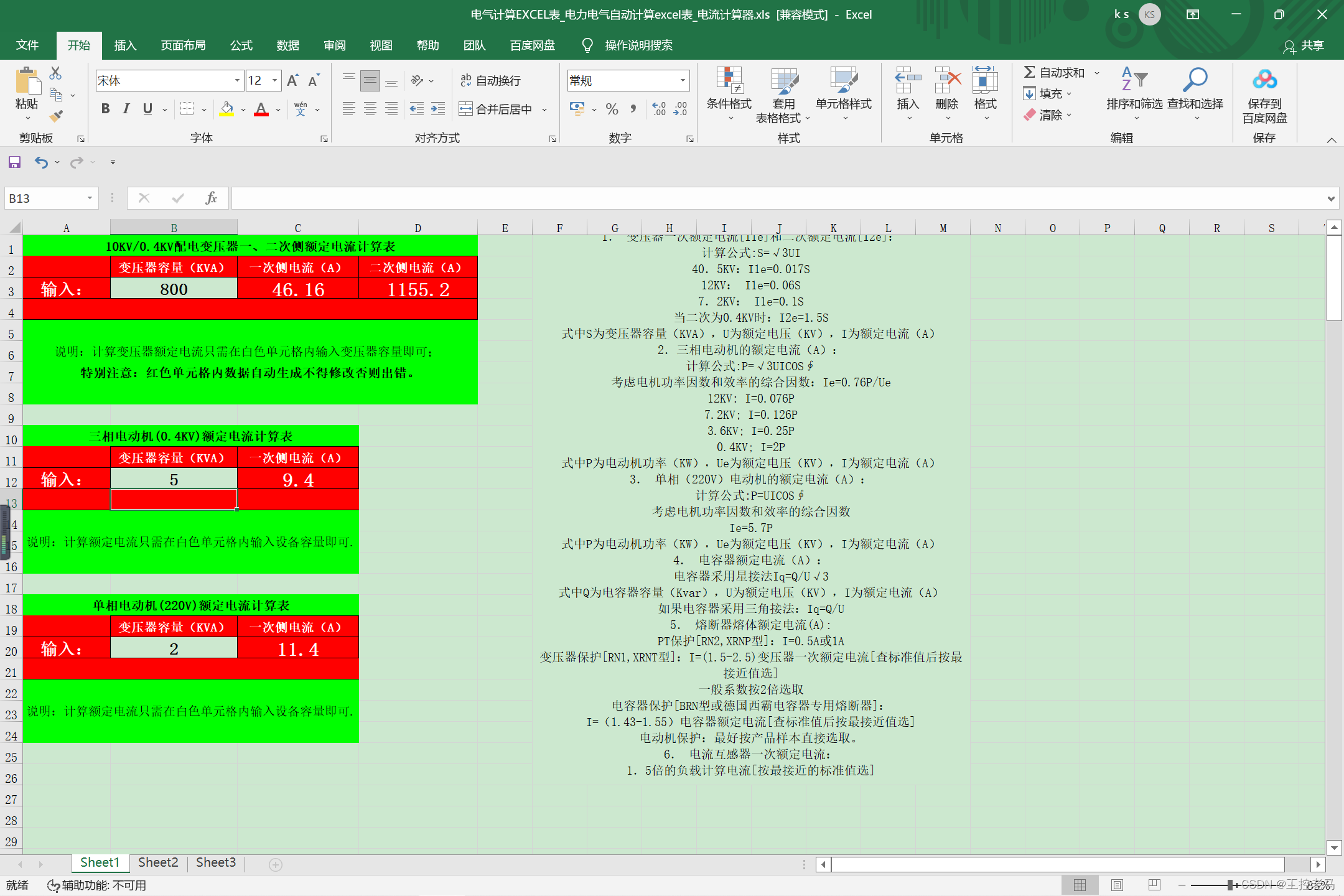The width and height of the screenshot is (1344, 896).
Task: Click the Copy icon
Action: click(56, 95)
